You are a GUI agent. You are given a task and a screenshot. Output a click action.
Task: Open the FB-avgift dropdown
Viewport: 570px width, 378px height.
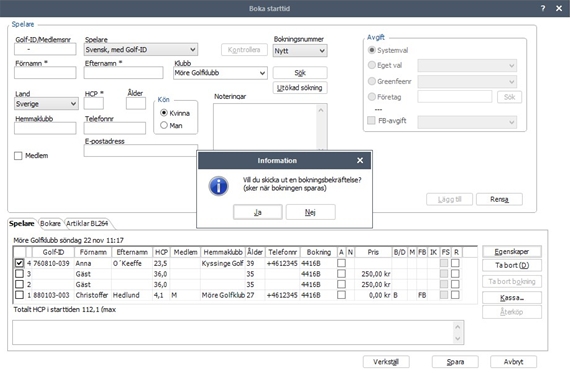pyautogui.click(x=467, y=122)
